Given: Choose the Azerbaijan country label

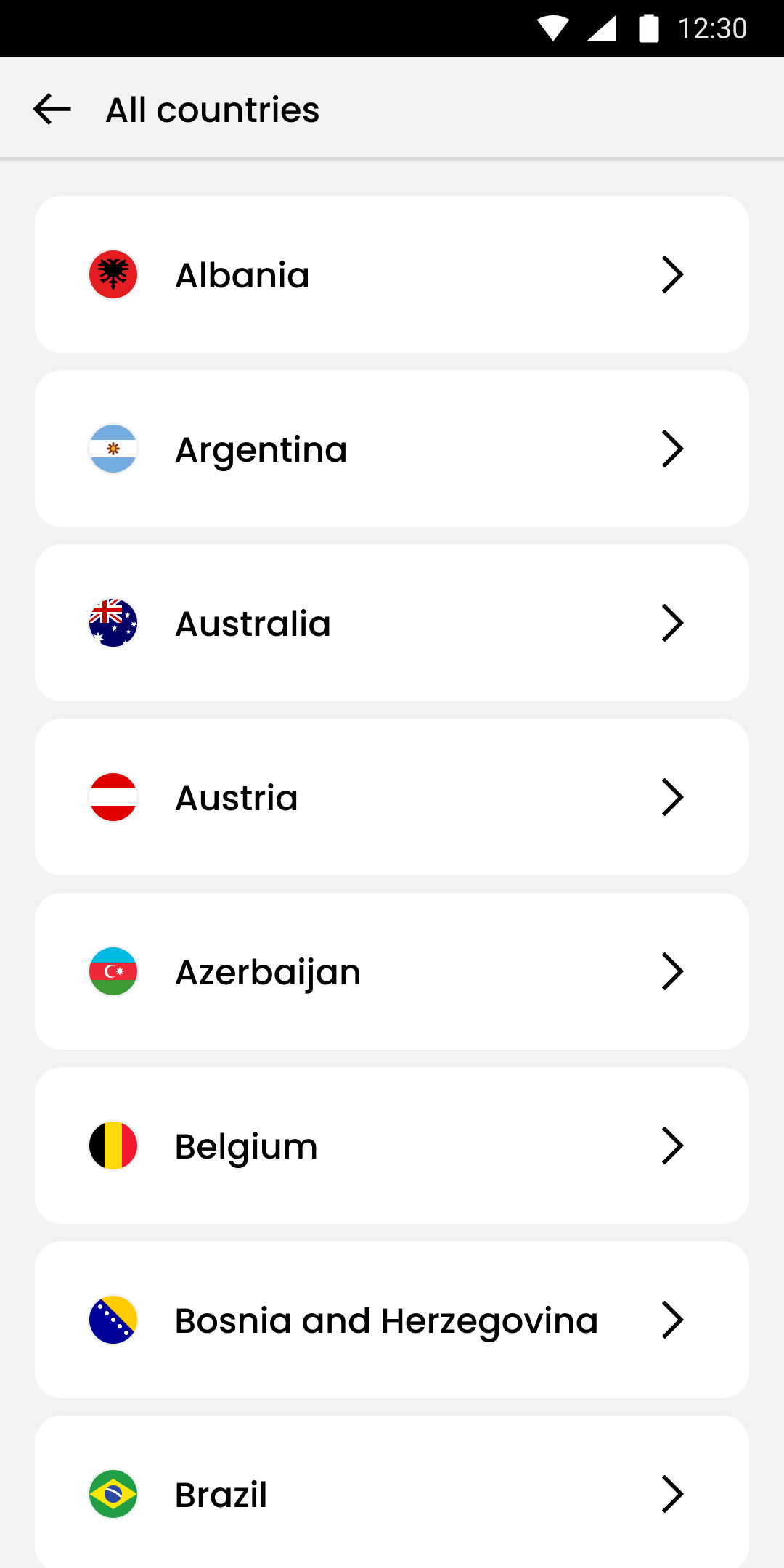Looking at the screenshot, I should (268, 972).
